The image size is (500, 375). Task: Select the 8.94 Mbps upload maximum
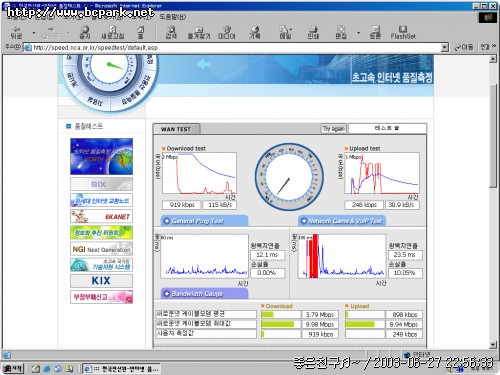coord(404,324)
